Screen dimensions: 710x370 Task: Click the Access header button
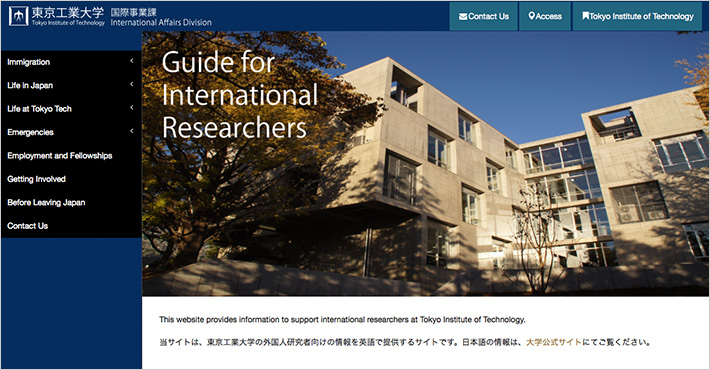click(x=545, y=16)
